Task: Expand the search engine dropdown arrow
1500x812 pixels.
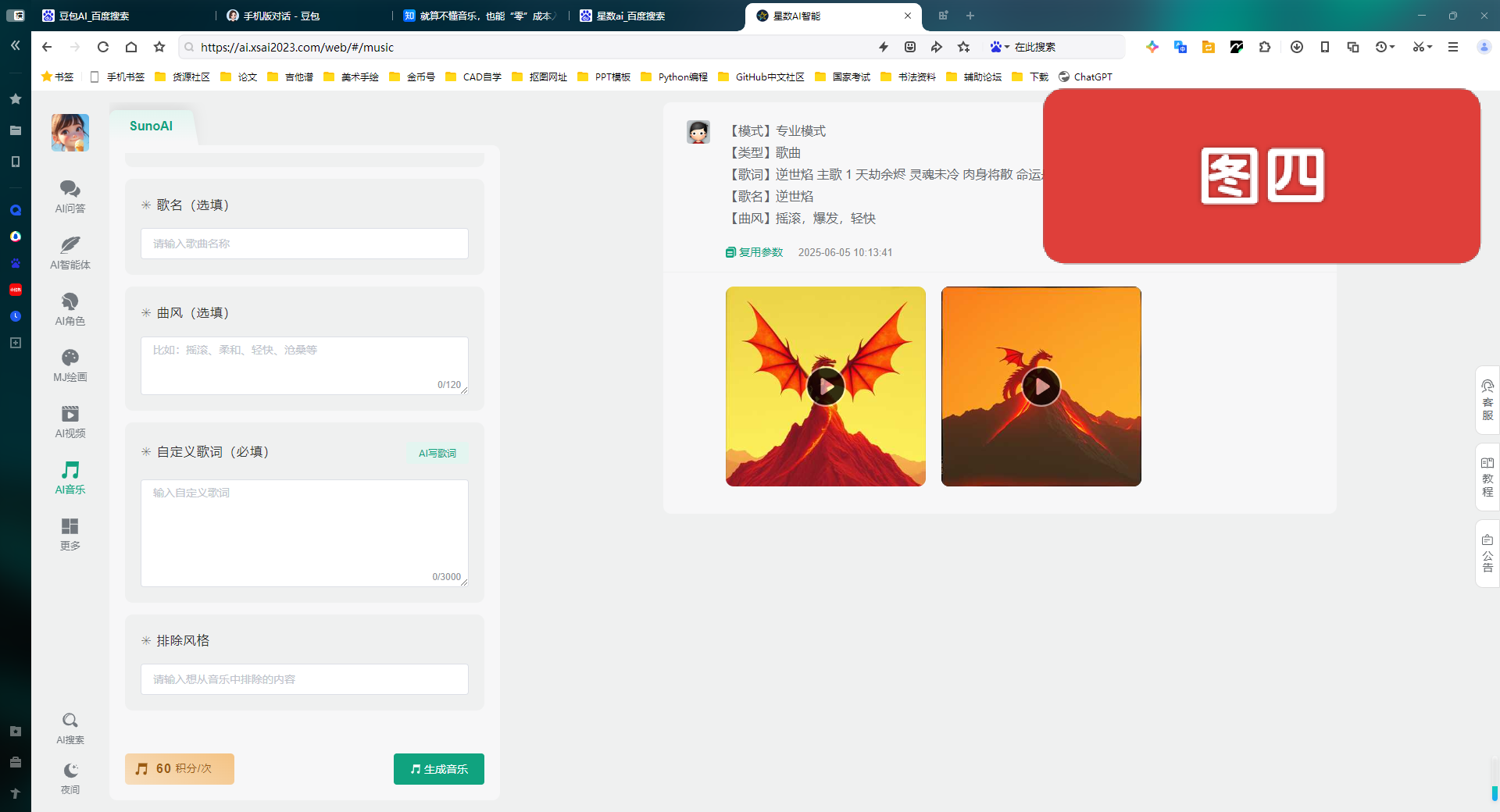Action: click(1007, 47)
